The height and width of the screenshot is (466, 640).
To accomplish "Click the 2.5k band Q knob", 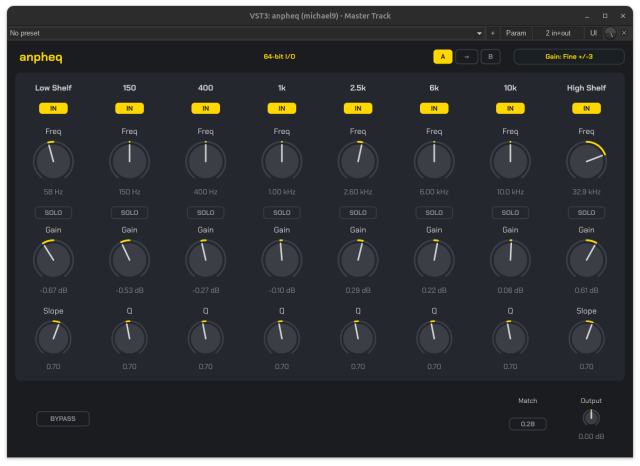I will (358, 338).
